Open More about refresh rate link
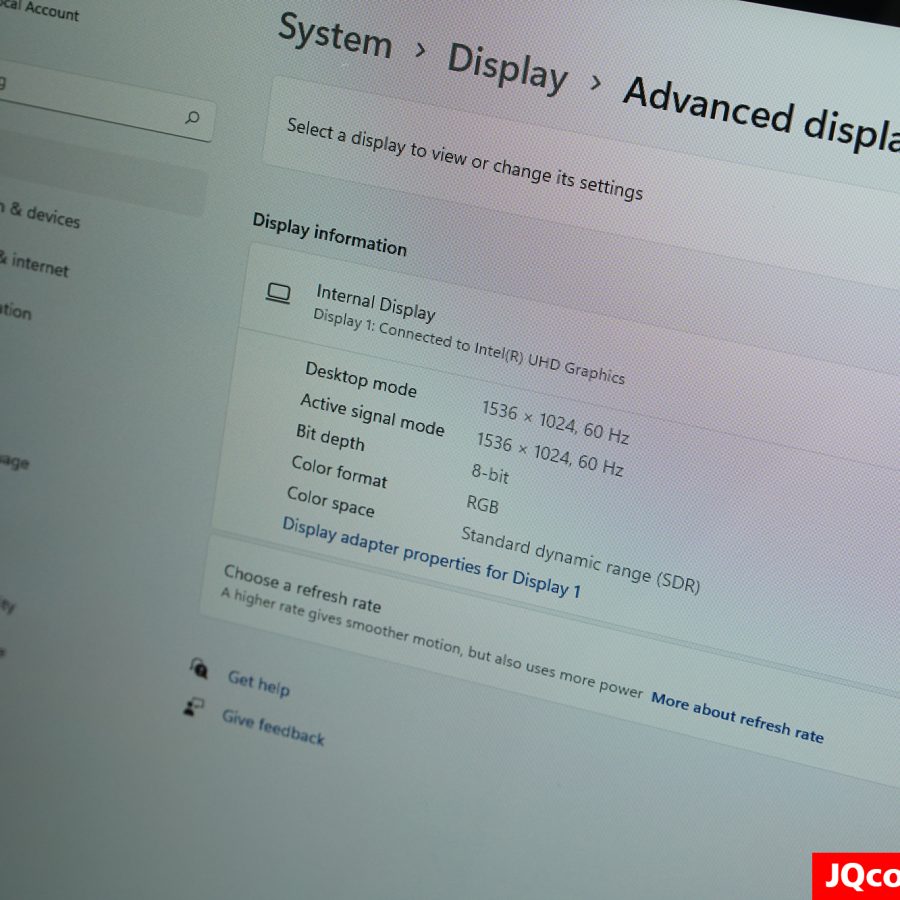The height and width of the screenshot is (900, 900). coord(737,716)
